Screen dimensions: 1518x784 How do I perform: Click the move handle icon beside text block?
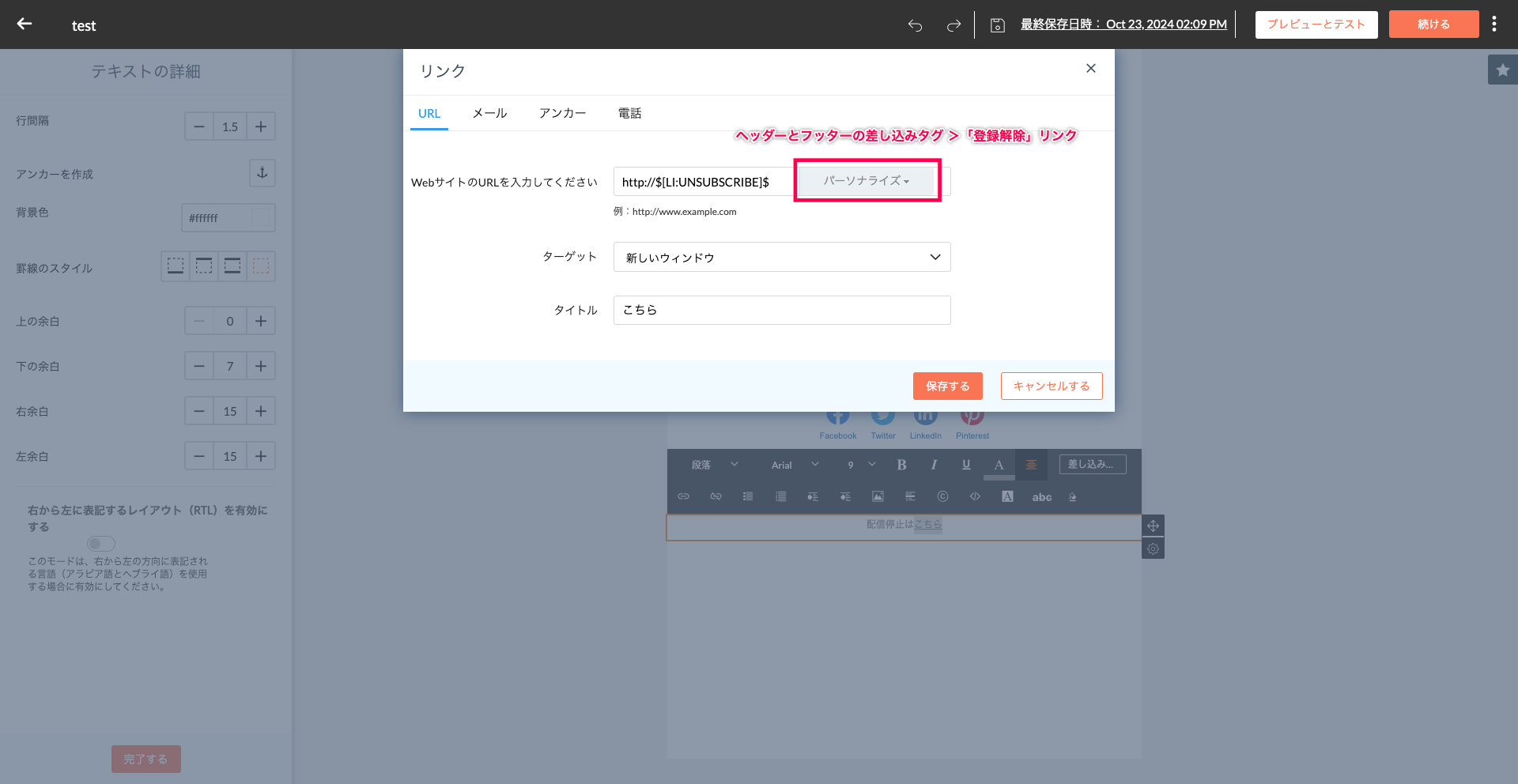coord(1153,526)
